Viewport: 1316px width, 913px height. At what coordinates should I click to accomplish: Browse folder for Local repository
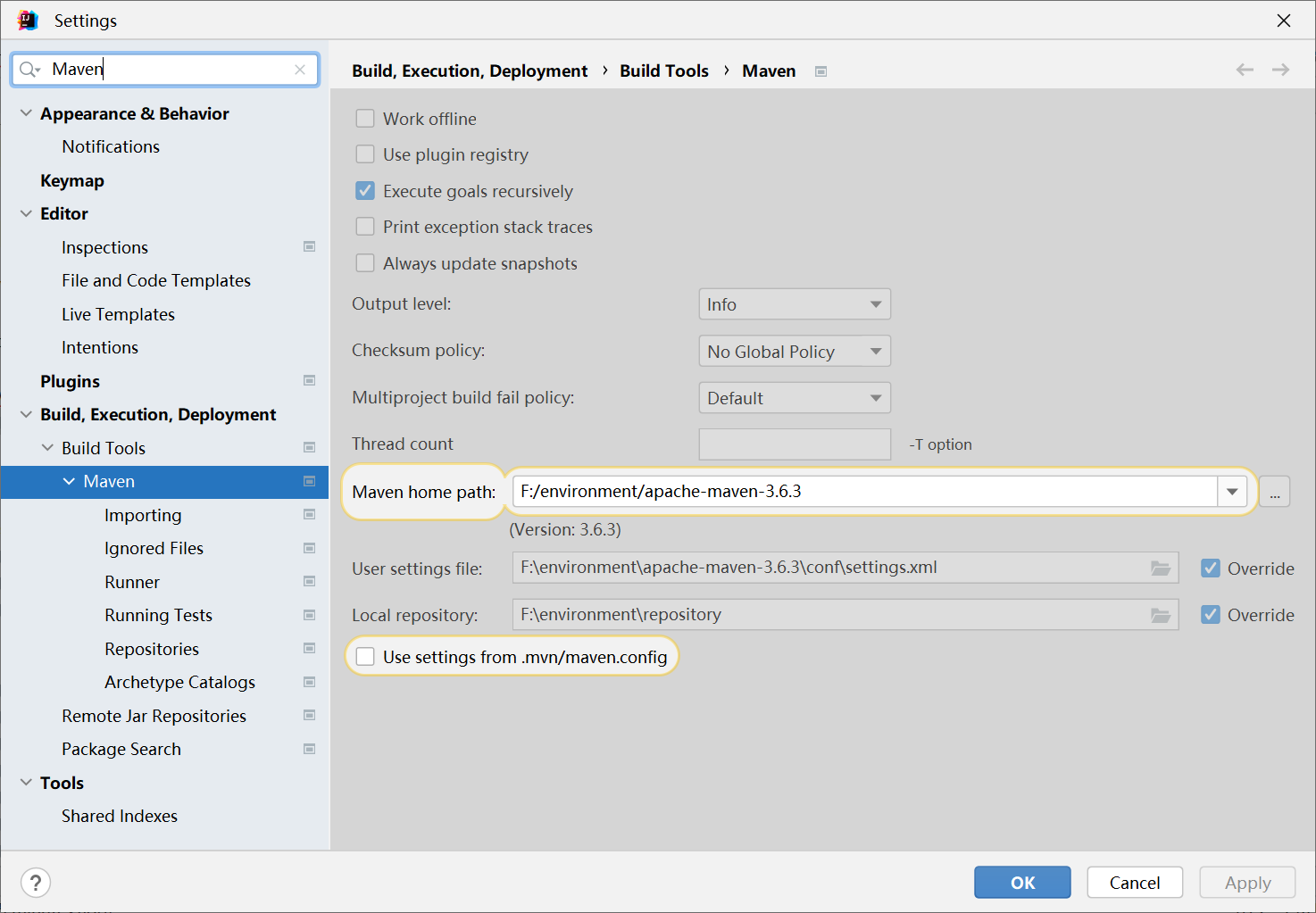[1161, 615]
